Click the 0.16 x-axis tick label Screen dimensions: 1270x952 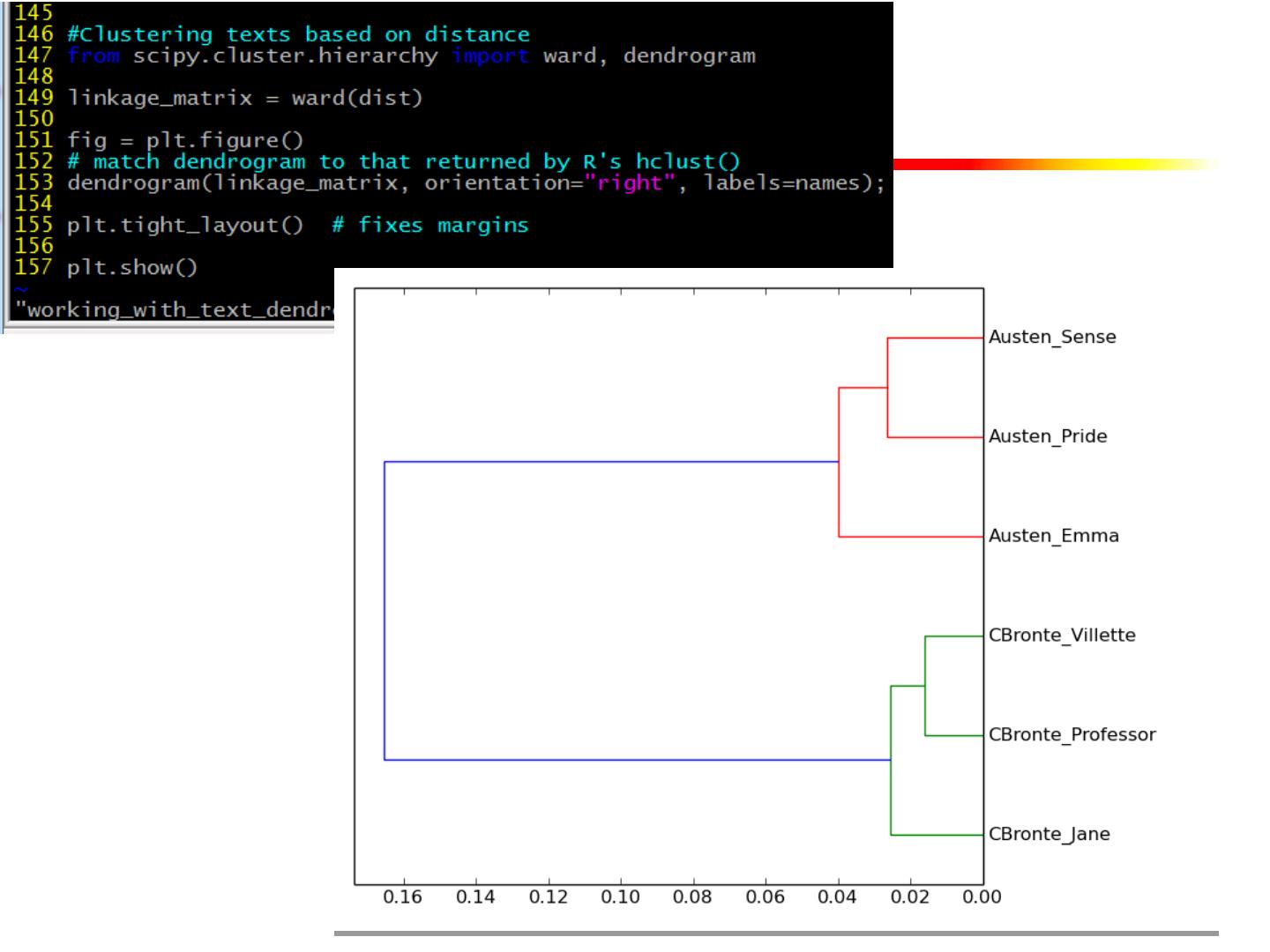tap(403, 897)
